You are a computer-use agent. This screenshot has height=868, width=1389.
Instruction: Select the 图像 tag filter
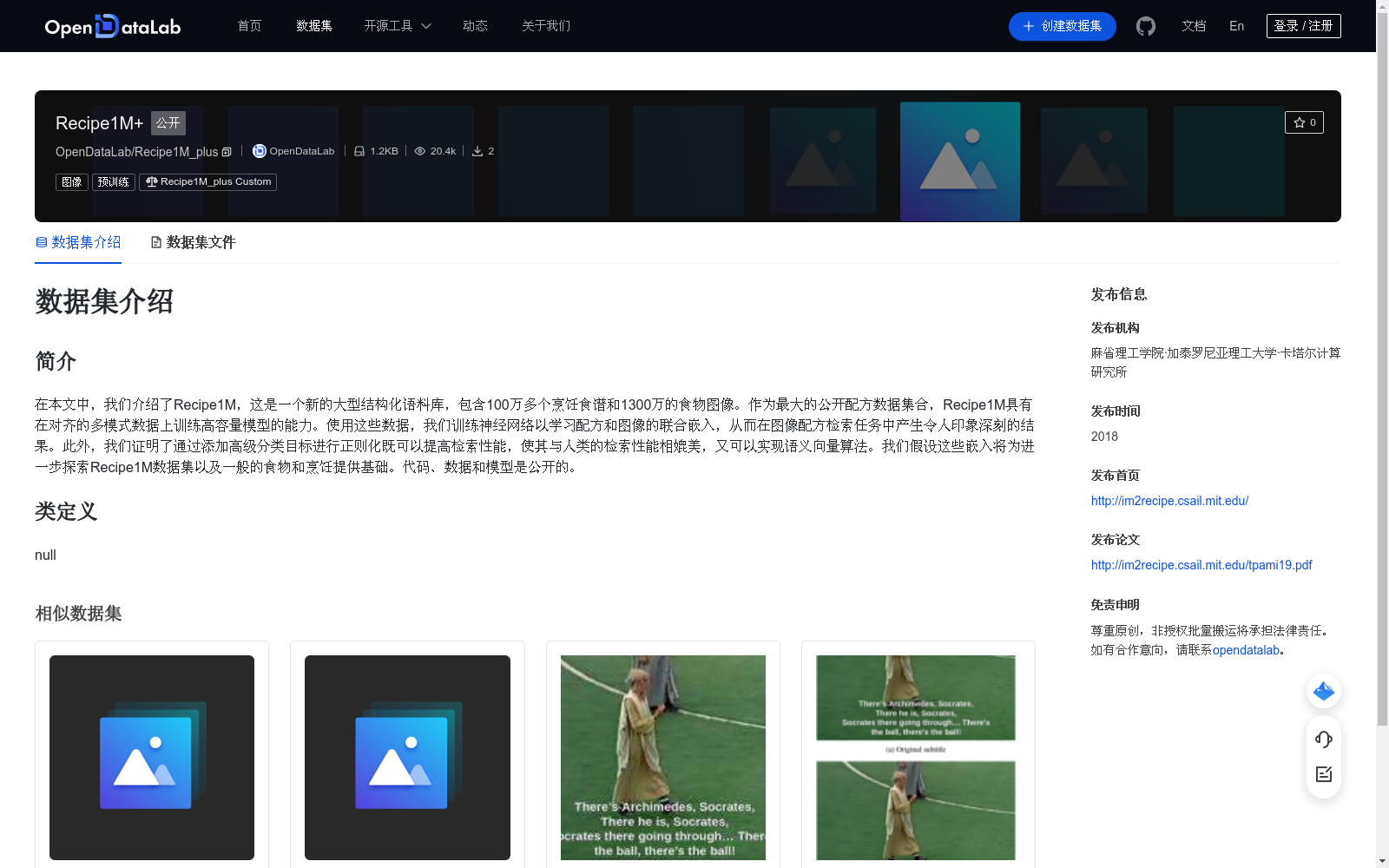[x=71, y=181]
